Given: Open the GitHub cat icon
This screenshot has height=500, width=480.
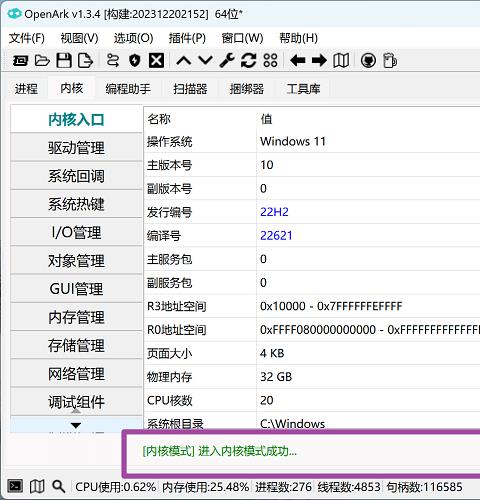Looking at the screenshot, I should click(x=368, y=61).
